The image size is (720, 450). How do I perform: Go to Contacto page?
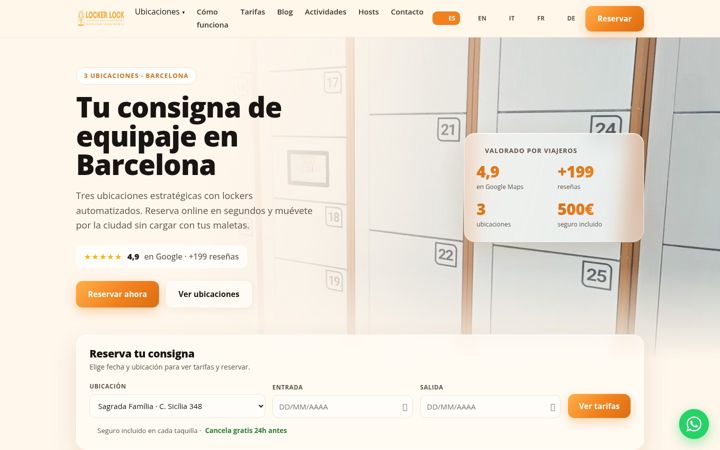pyautogui.click(x=407, y=12)
